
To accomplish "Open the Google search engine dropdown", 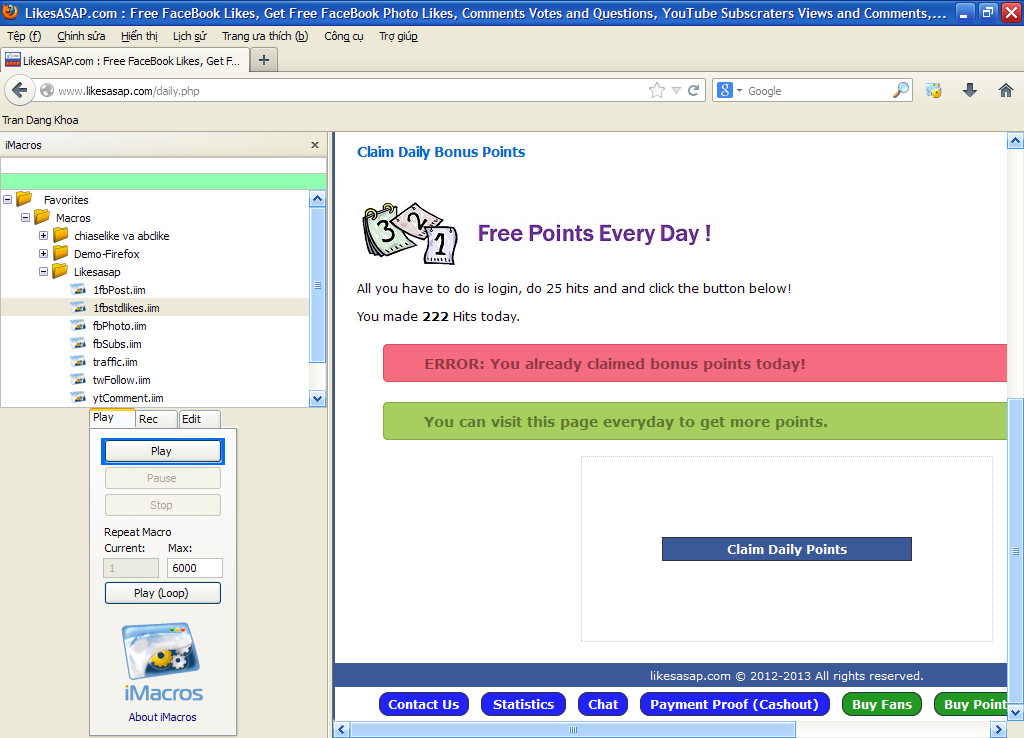I will click(x=740, y=91).
